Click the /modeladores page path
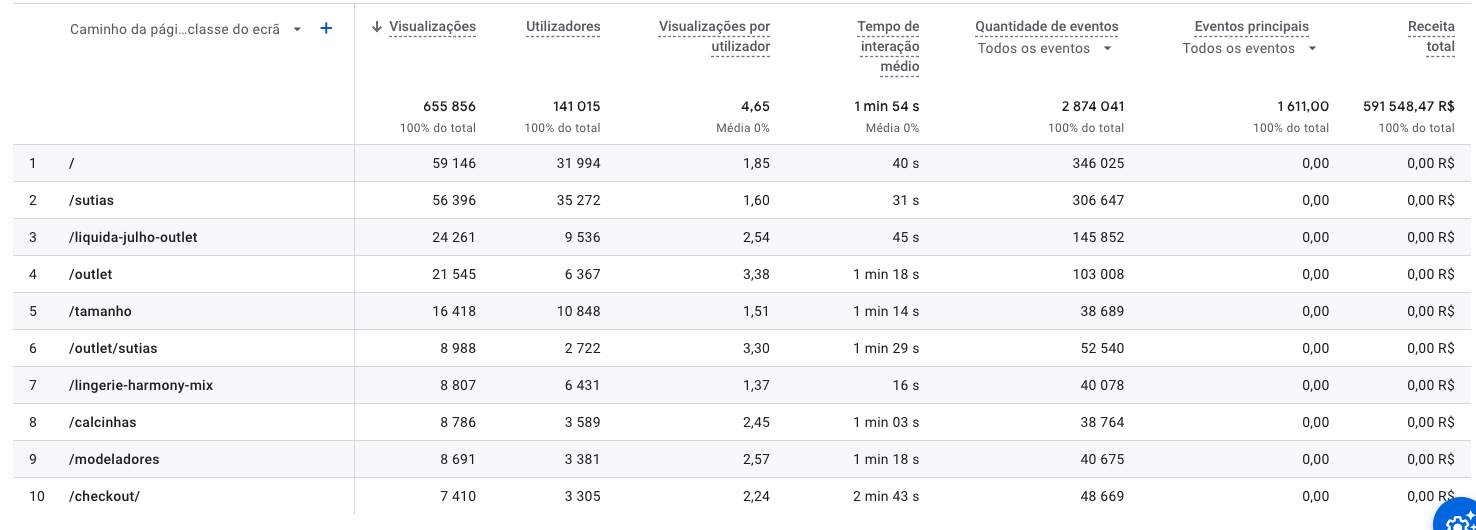The height and width of the screenshot is (530, 1476). pos(114,459)
